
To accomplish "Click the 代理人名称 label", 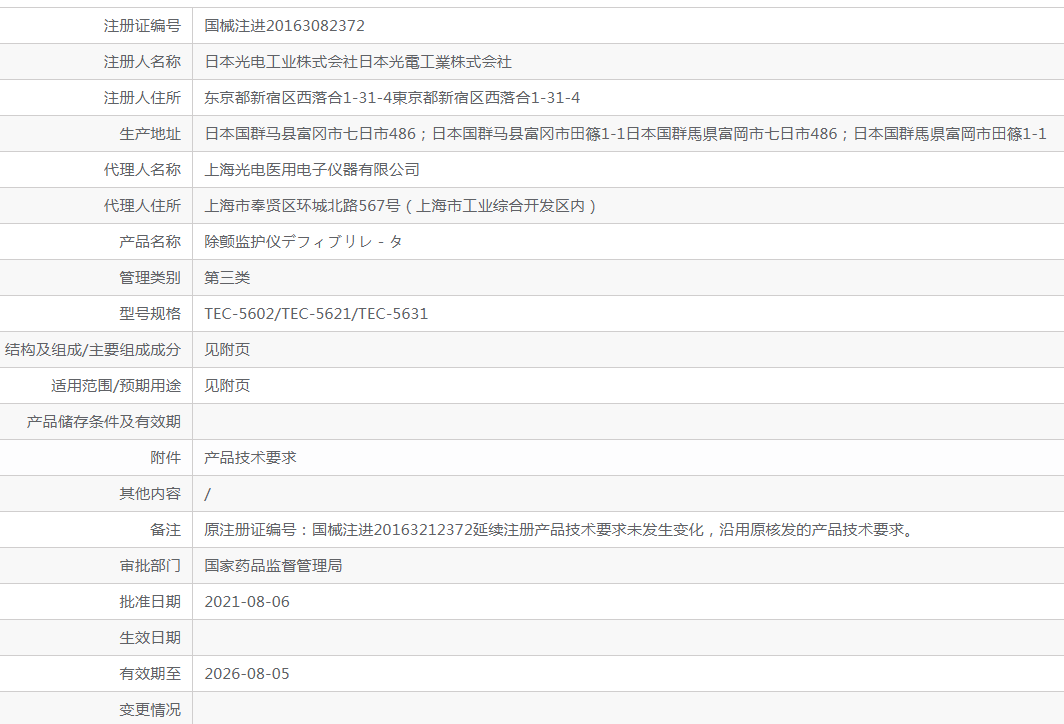I will (142, 170).
